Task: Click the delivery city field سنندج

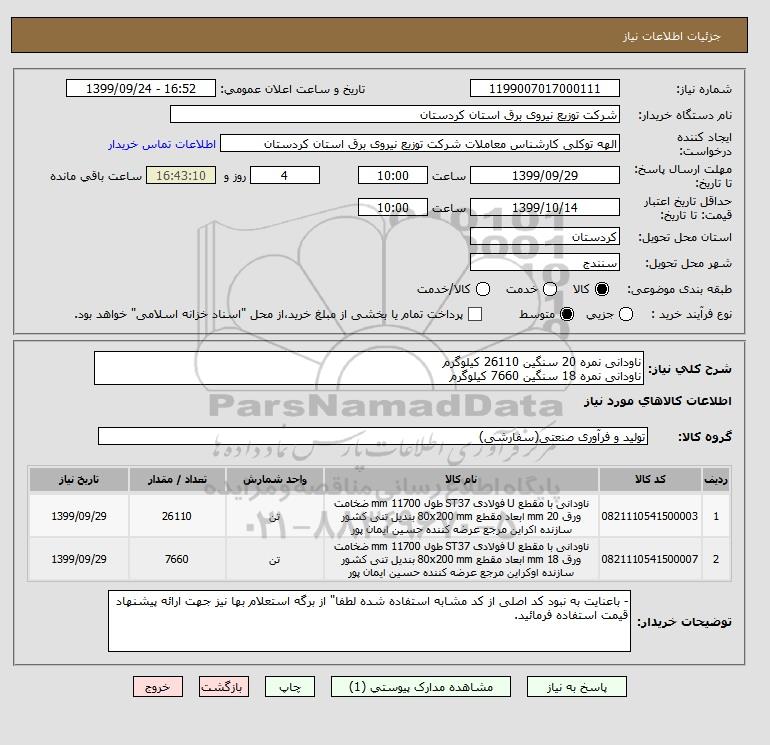Action: pyautogui.click(x=545, y=262)
